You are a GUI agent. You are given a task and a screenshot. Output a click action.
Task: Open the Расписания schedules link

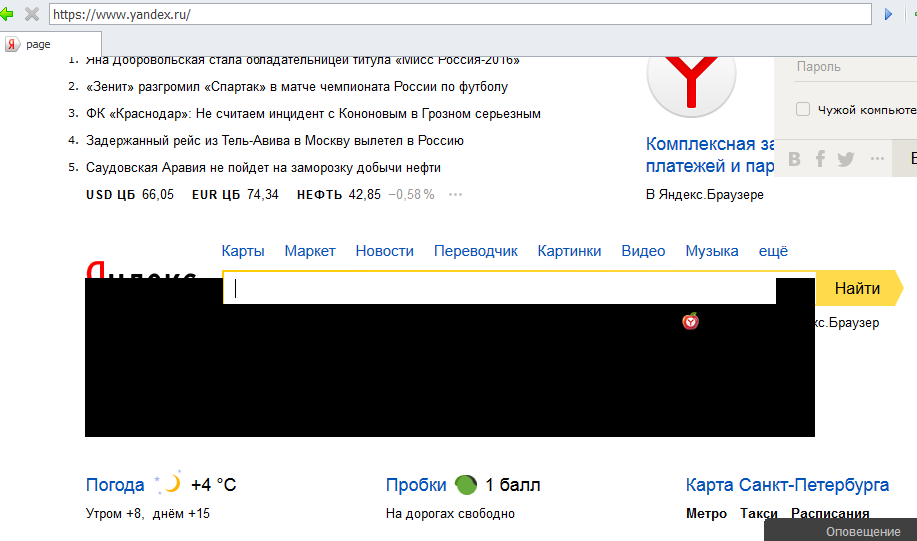pyautogui.click(x=830, y=514)
